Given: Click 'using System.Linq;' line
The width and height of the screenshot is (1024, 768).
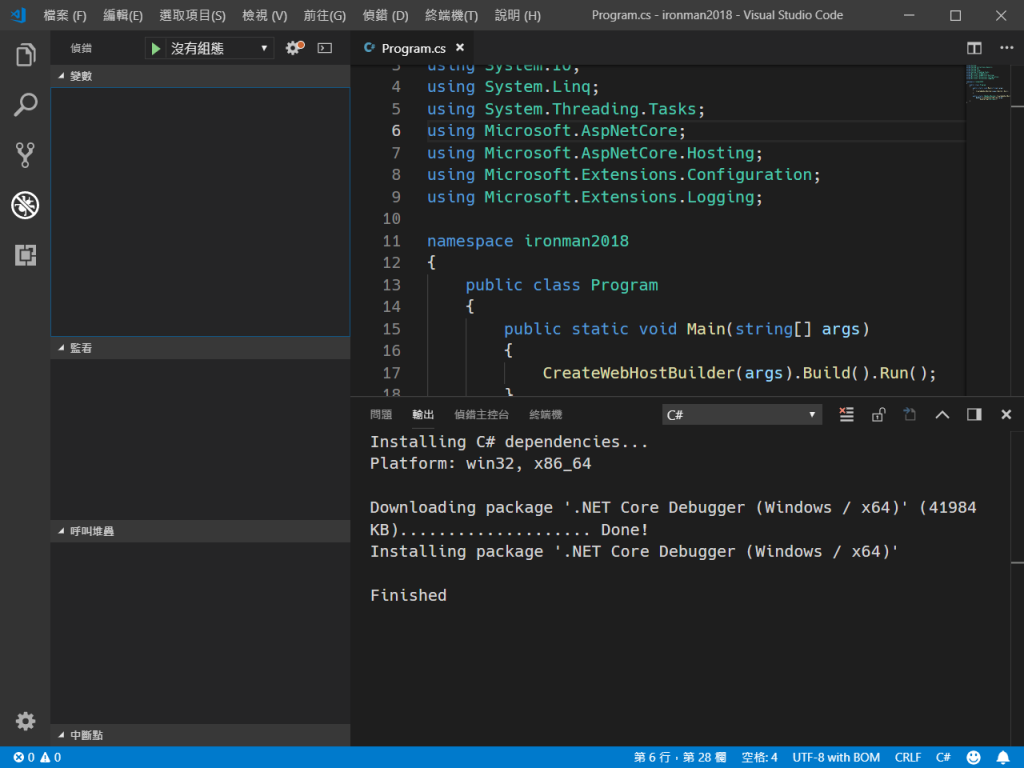Looking at the screenshot, I should (513, 87).
